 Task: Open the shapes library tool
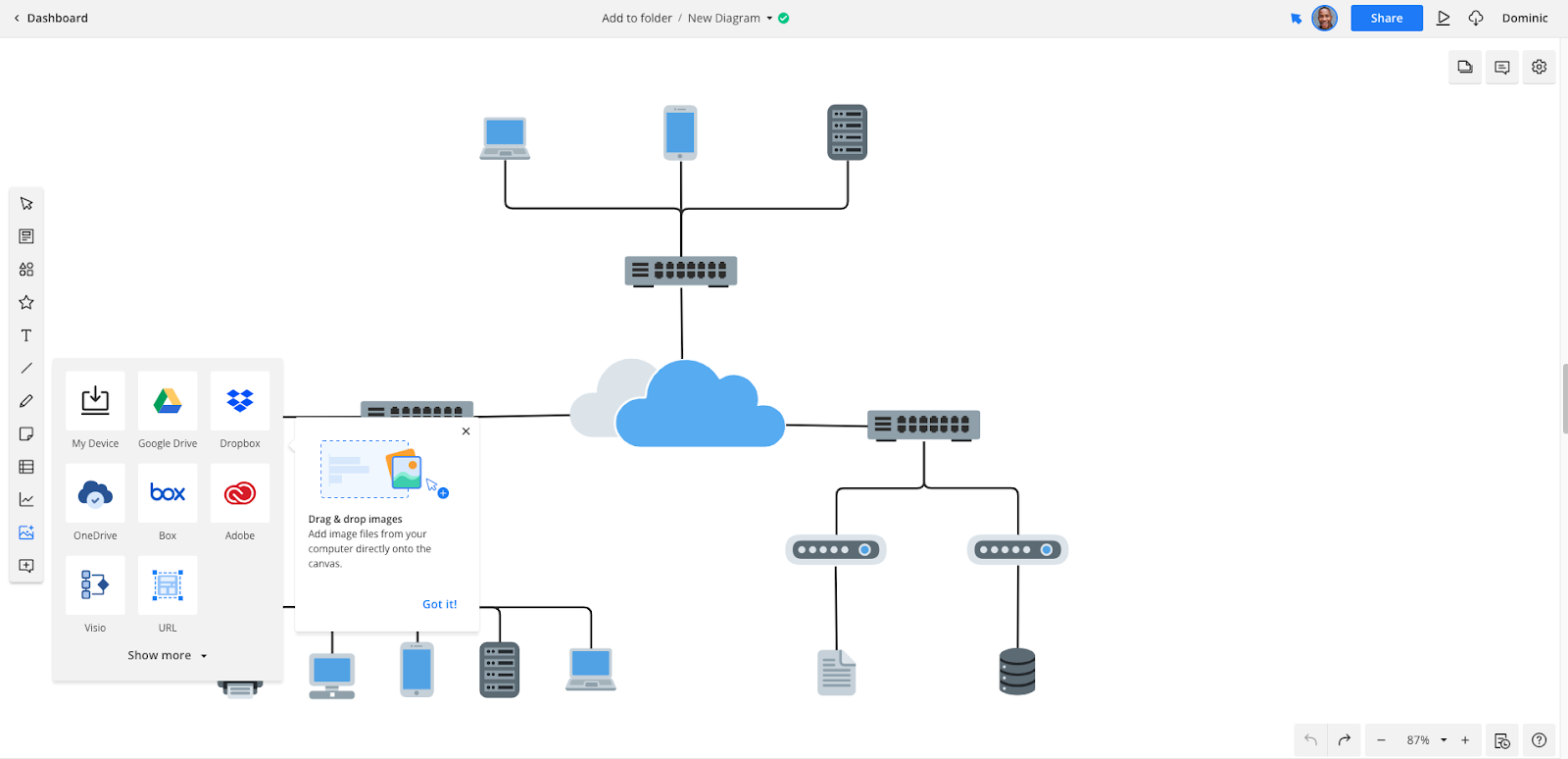tap(26, 270)
